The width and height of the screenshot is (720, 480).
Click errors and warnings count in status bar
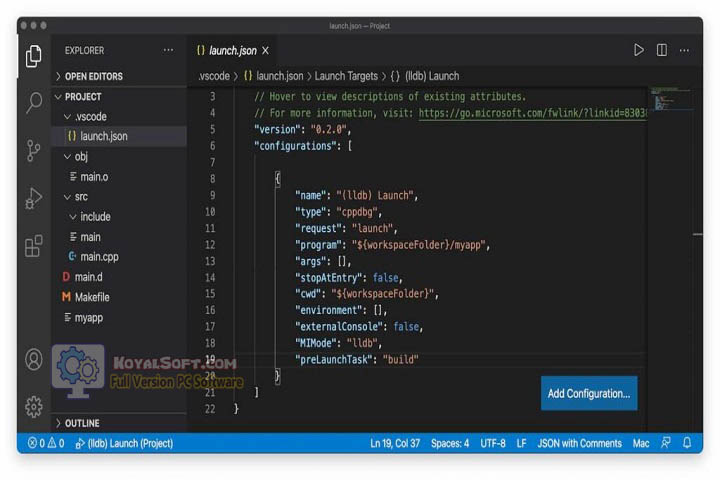(x=46, y=443)
